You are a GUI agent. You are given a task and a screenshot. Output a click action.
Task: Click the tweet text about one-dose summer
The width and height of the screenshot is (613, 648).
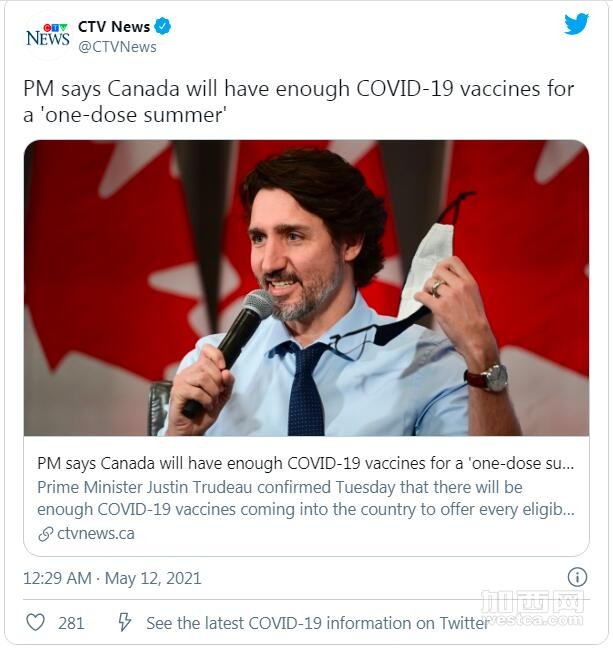coord(298,102)
